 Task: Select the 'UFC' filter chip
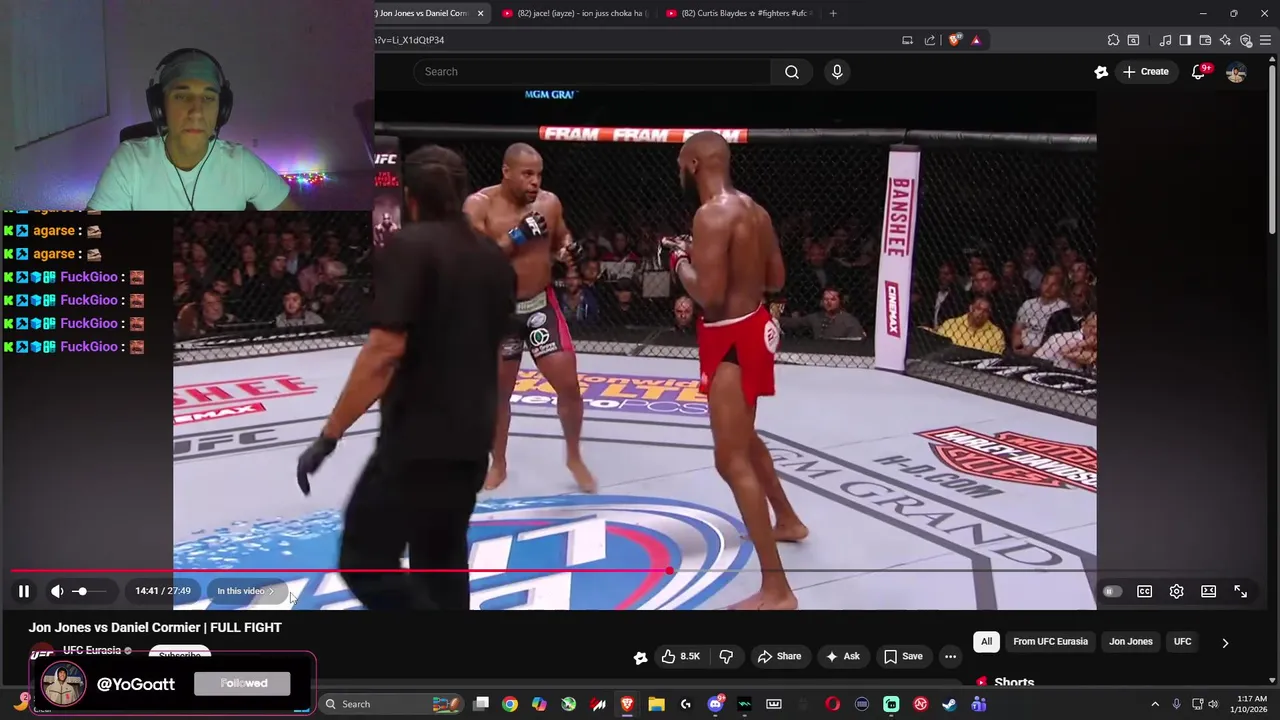[x=1182, y=642]
